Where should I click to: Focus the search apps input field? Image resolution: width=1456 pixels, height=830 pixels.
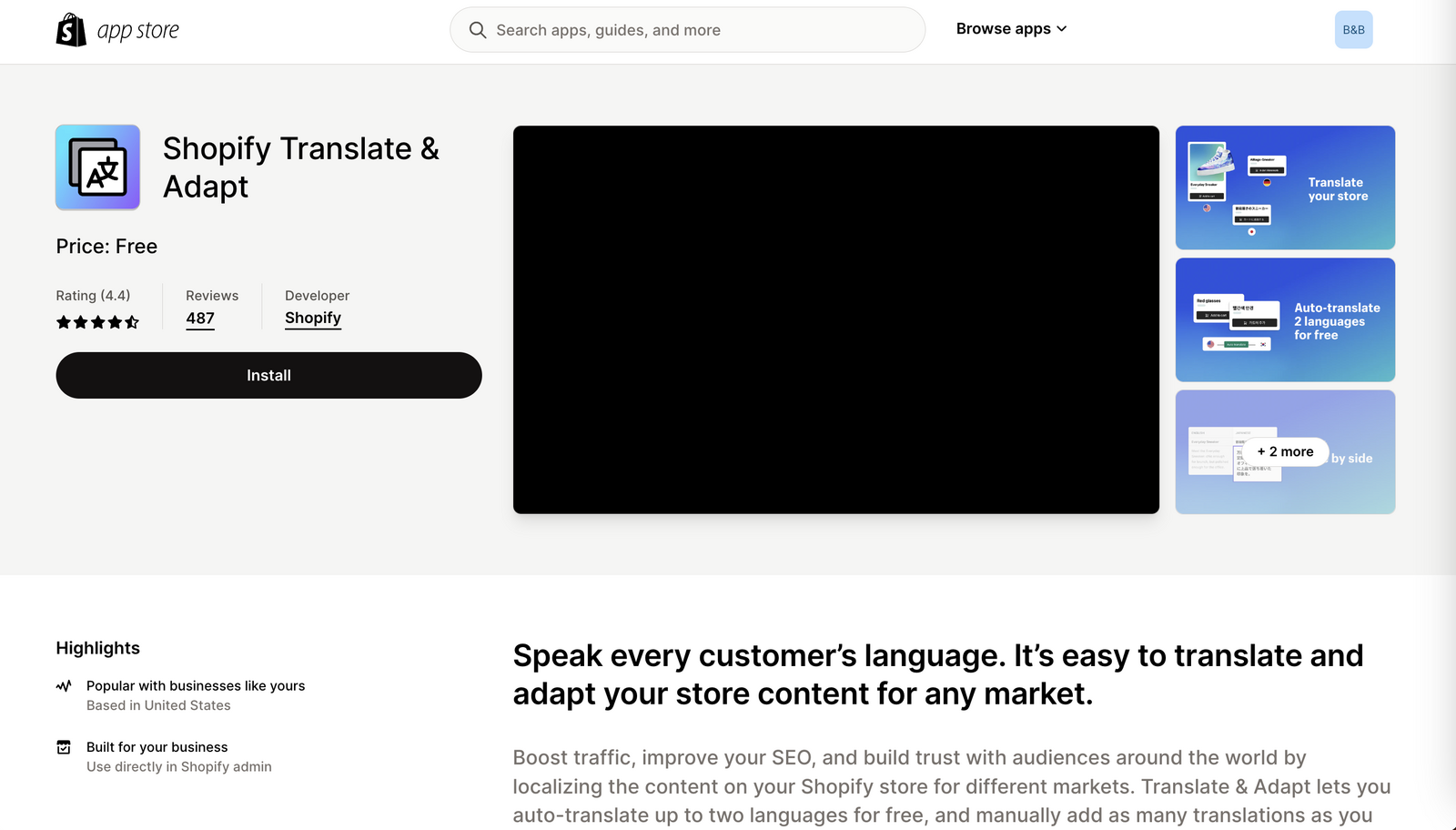701,30
